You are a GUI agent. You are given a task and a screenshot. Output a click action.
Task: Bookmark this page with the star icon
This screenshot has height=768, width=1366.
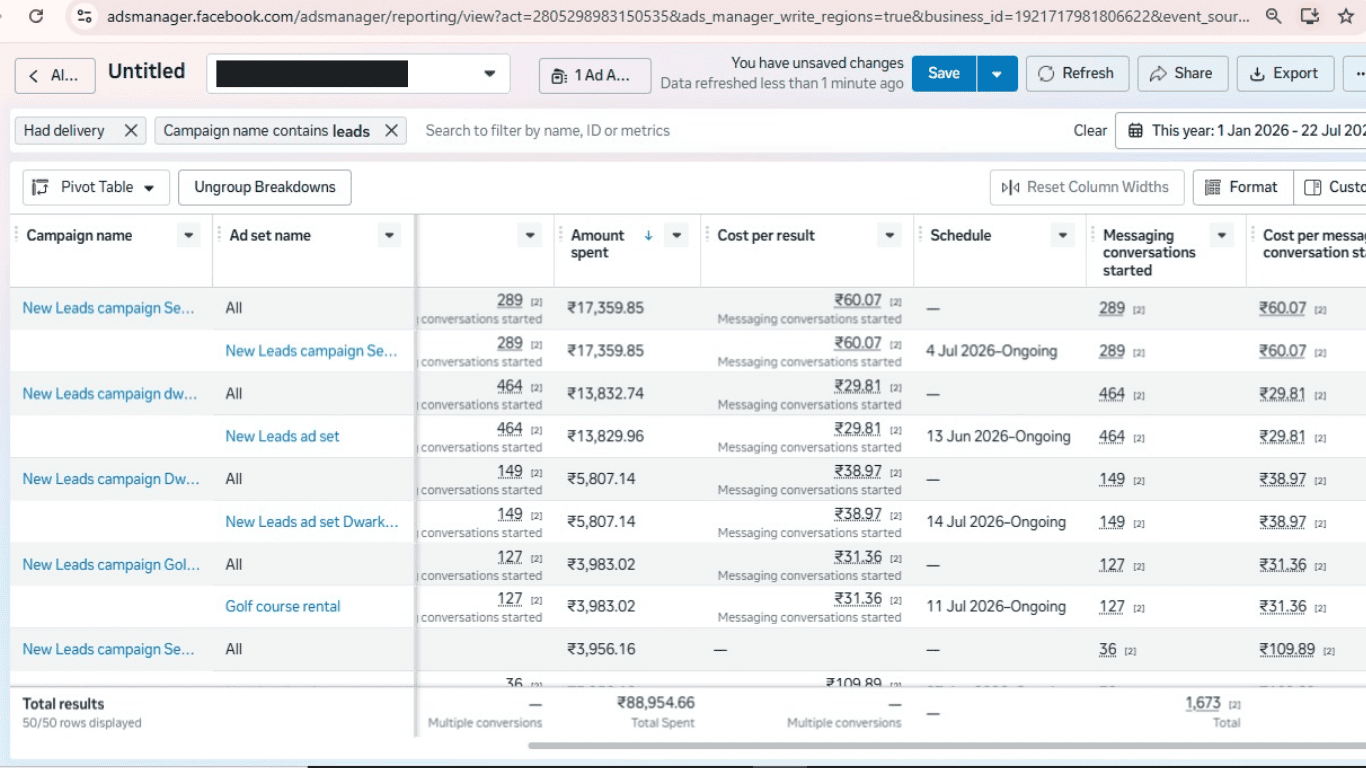1346,16
